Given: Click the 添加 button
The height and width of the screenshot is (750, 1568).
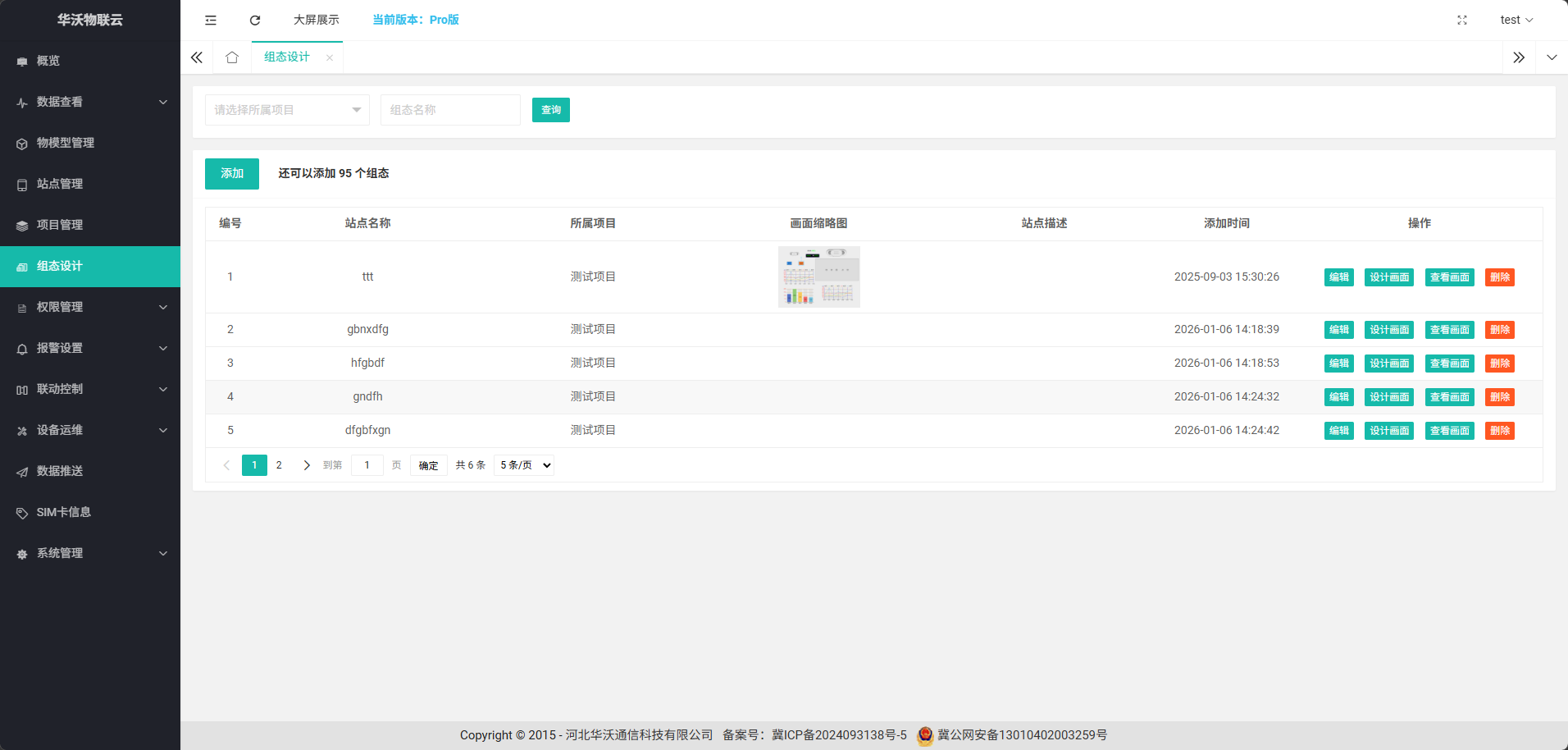Looking at the screenshot, I should tap(232, 174).
